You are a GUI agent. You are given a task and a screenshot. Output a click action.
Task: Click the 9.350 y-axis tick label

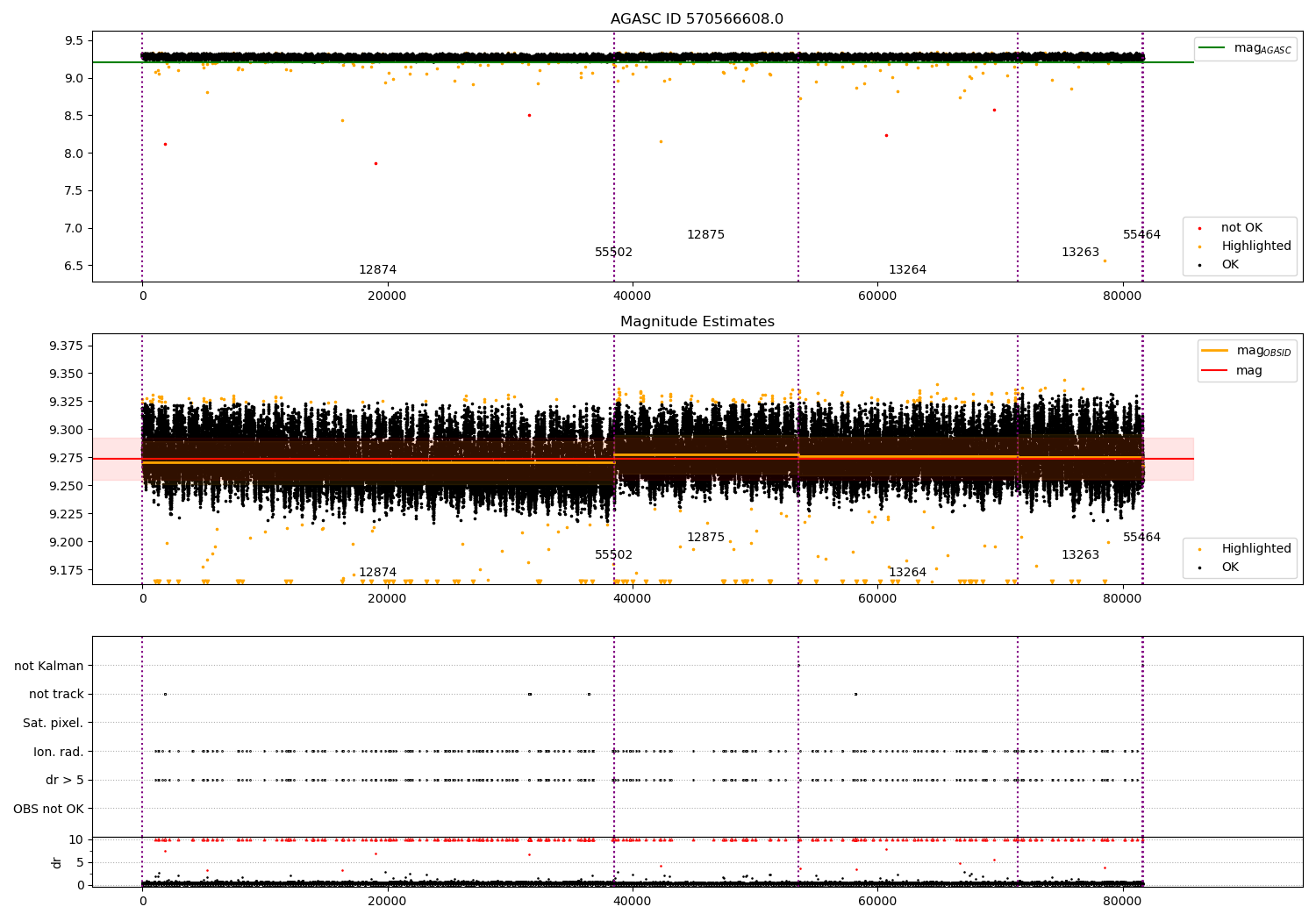click(67, 374)
